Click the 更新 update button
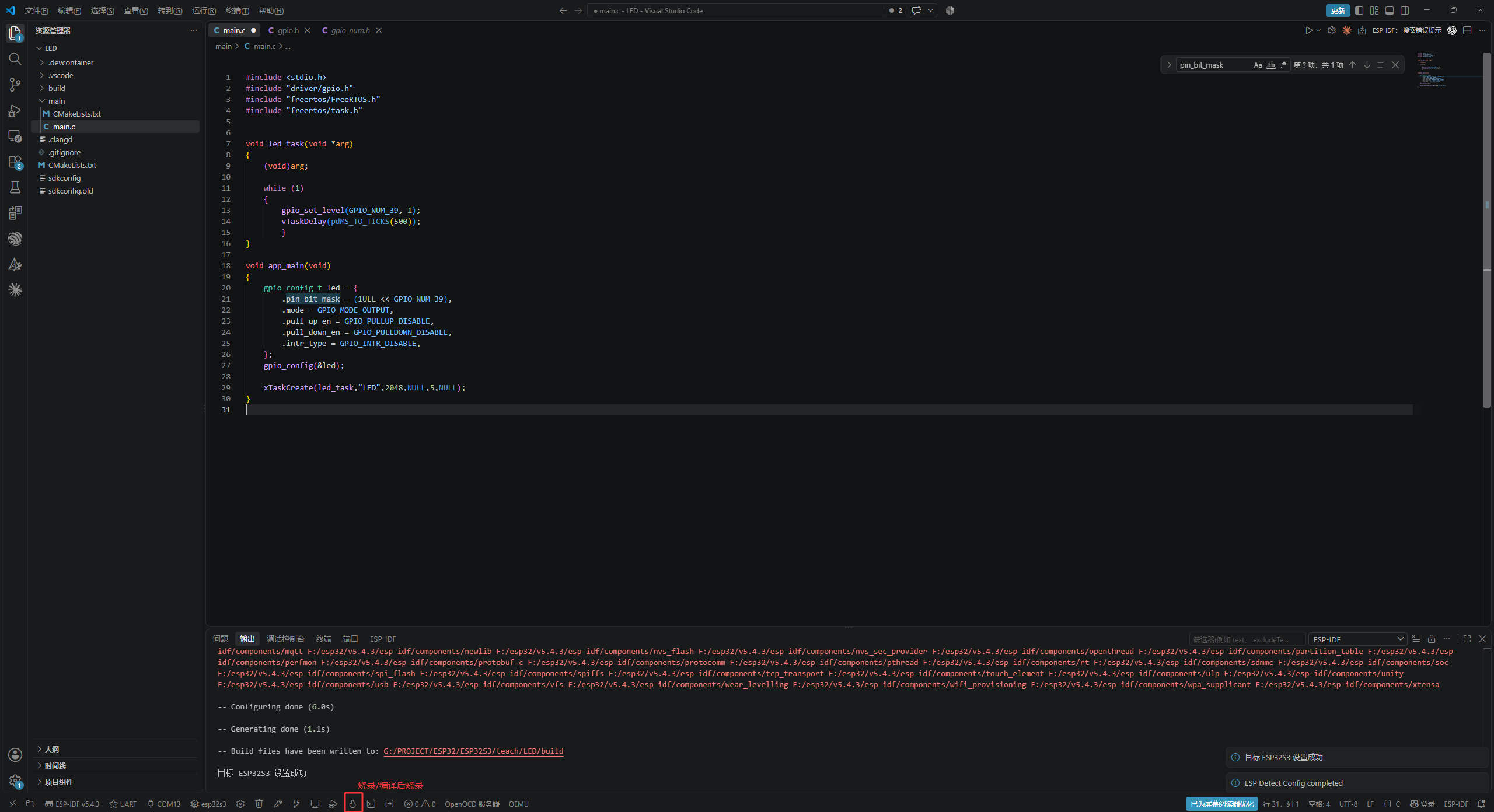1494x812 pixels. tap(1338, 10)
